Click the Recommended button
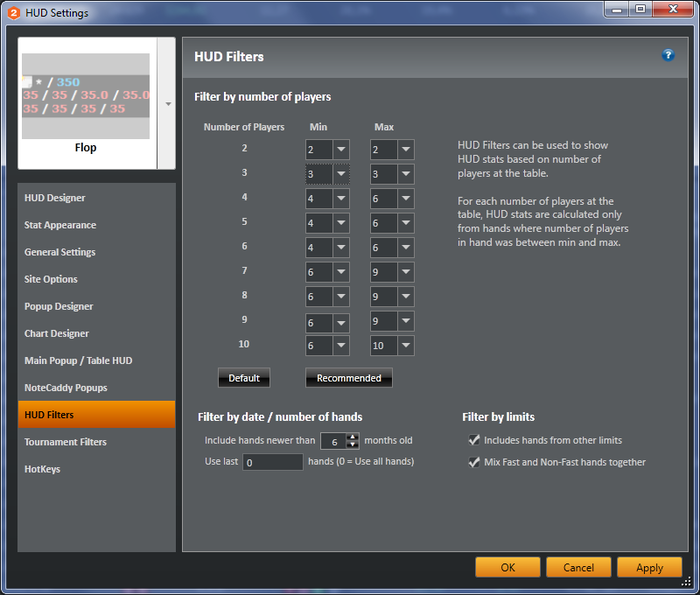 (349, 378)
